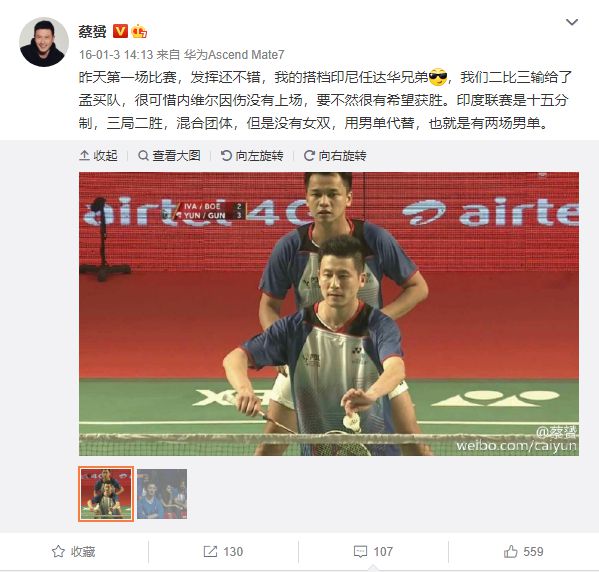Click the post timestamp 16-01-3 14:13

(x=116, y=55)
